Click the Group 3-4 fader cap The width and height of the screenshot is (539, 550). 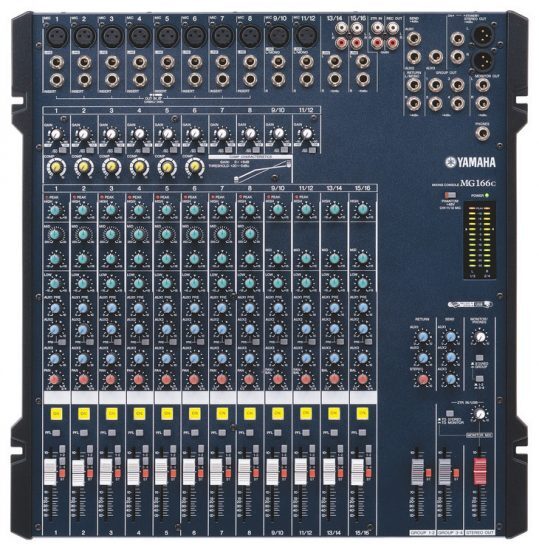[445, 472]
